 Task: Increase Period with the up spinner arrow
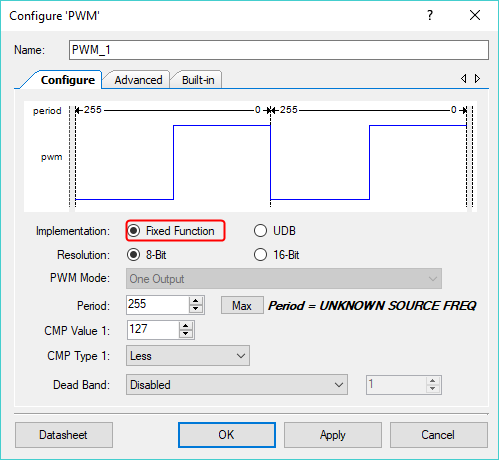pyautogui.click(x=196, y=301)
